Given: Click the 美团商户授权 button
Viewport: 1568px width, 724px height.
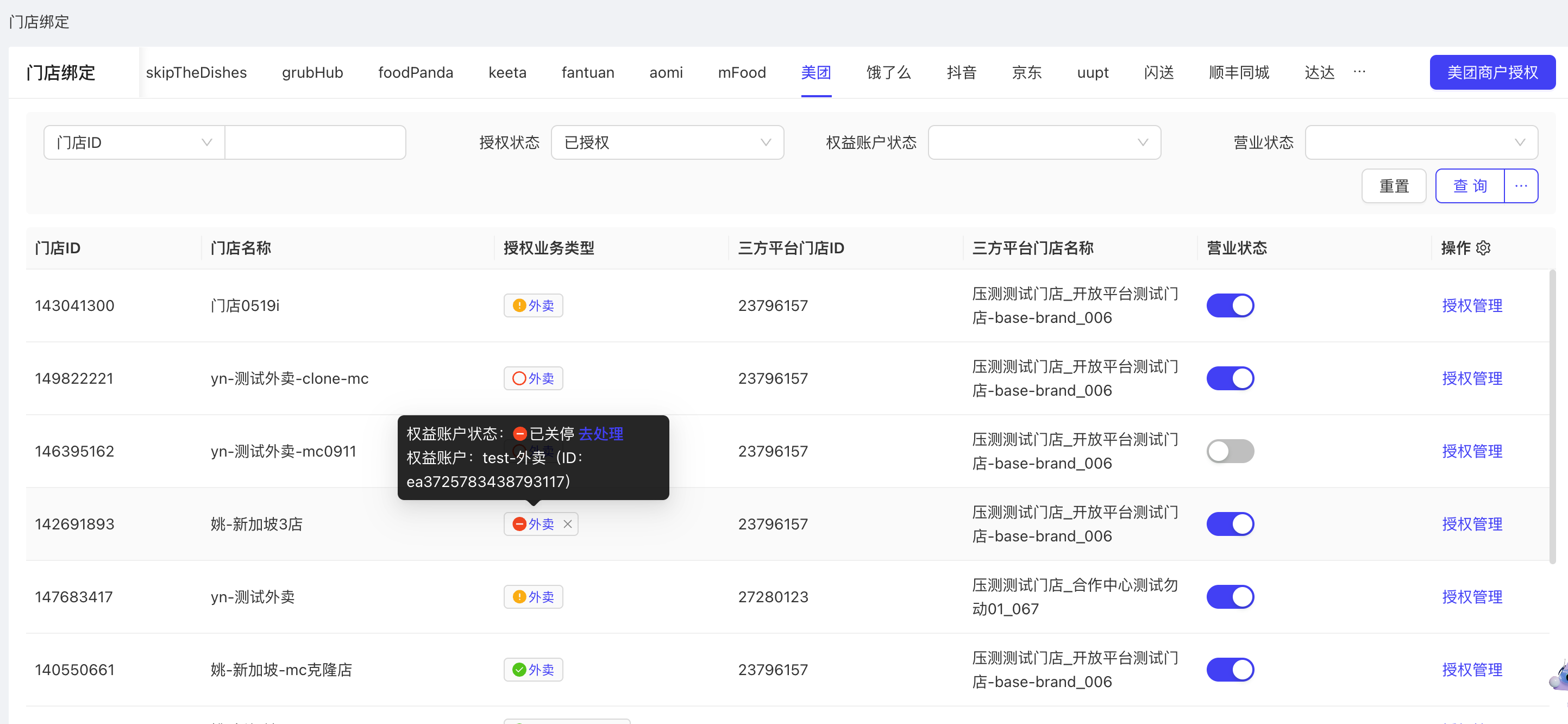Looking at the screenshot, I should tap(1492, 72).
